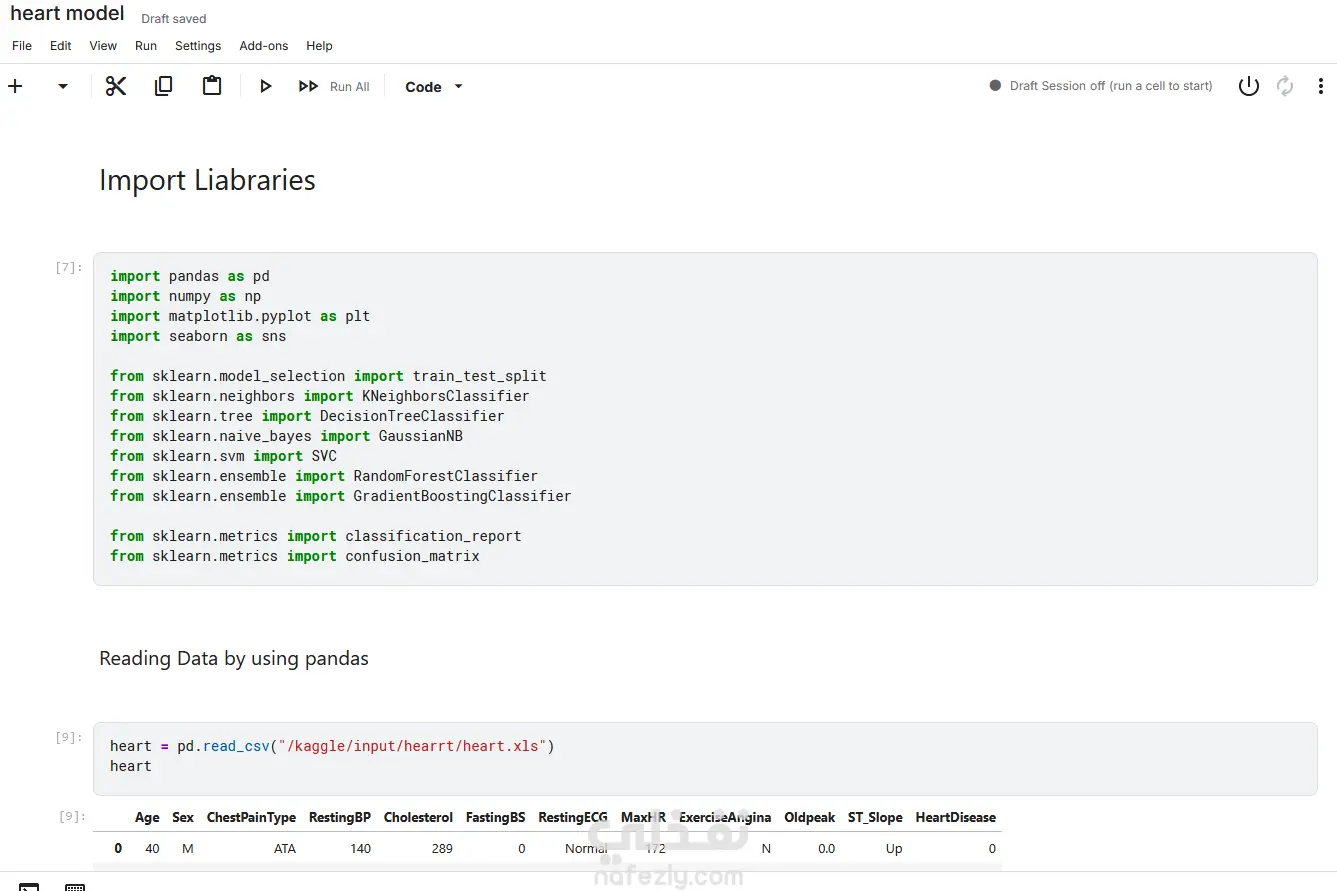The width and height of the screenshot is (1337, 891).
Task: Open the Settings menu
Action: [x=198, y=46]
